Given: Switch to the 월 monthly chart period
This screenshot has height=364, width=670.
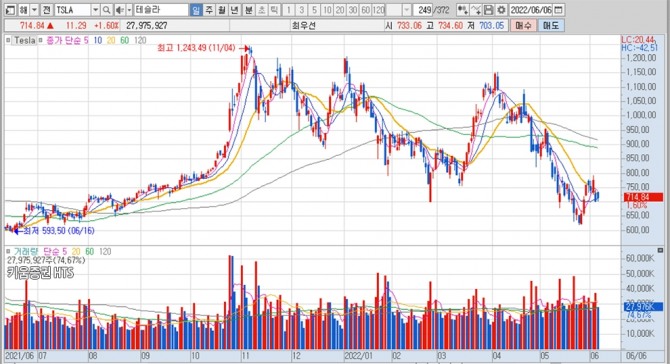Looking at the screenshot, I should (221, 10).
